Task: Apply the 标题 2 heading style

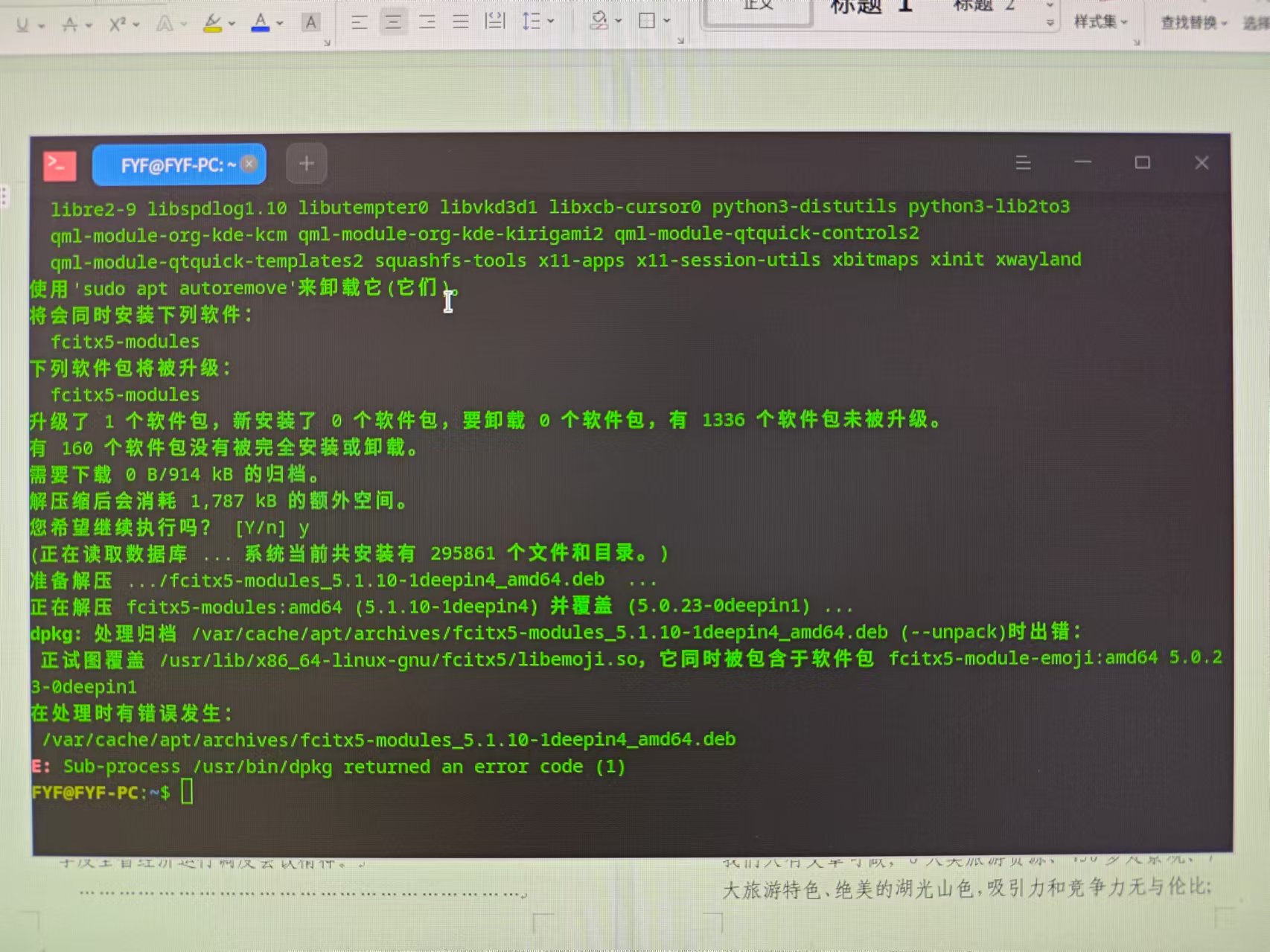Action: click(x=983, y=7)
